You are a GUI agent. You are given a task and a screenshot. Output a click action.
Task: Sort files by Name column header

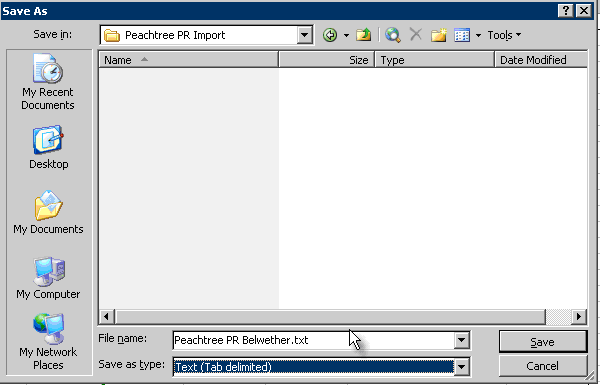[x=188, y=60]
